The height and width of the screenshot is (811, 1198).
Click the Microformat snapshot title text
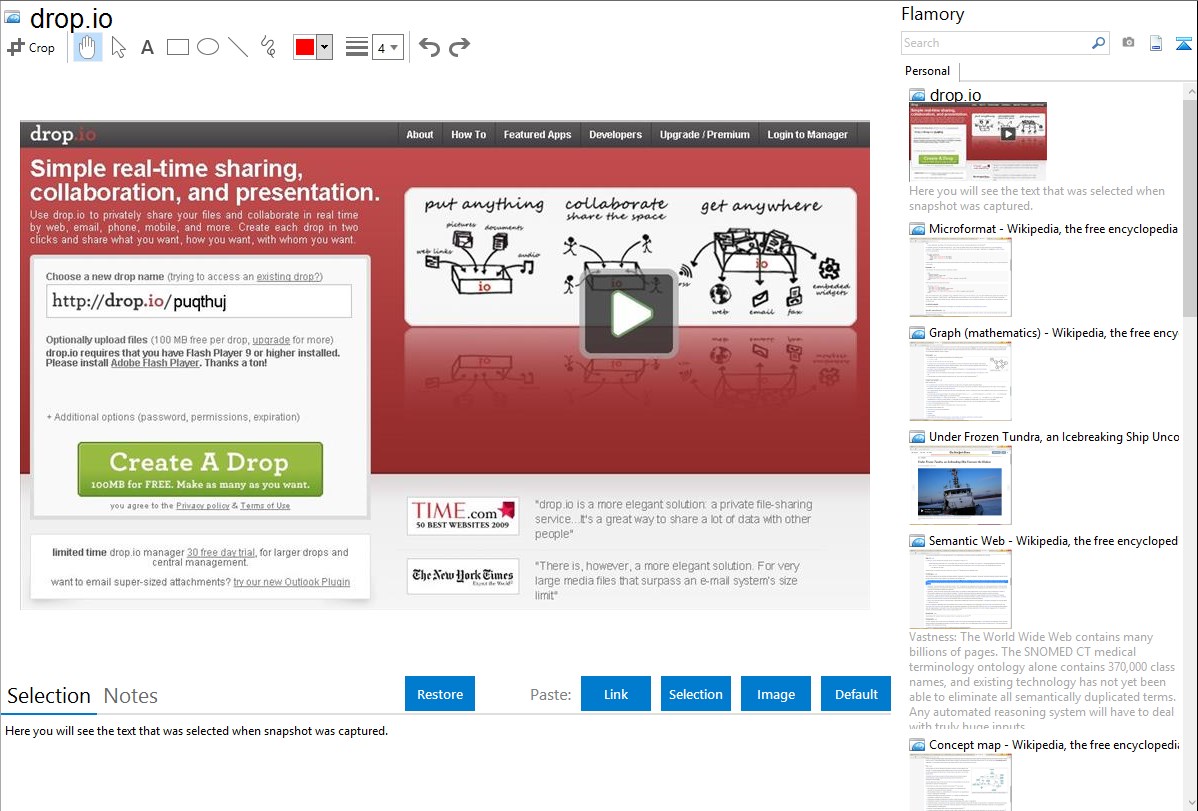(1053, 229)
